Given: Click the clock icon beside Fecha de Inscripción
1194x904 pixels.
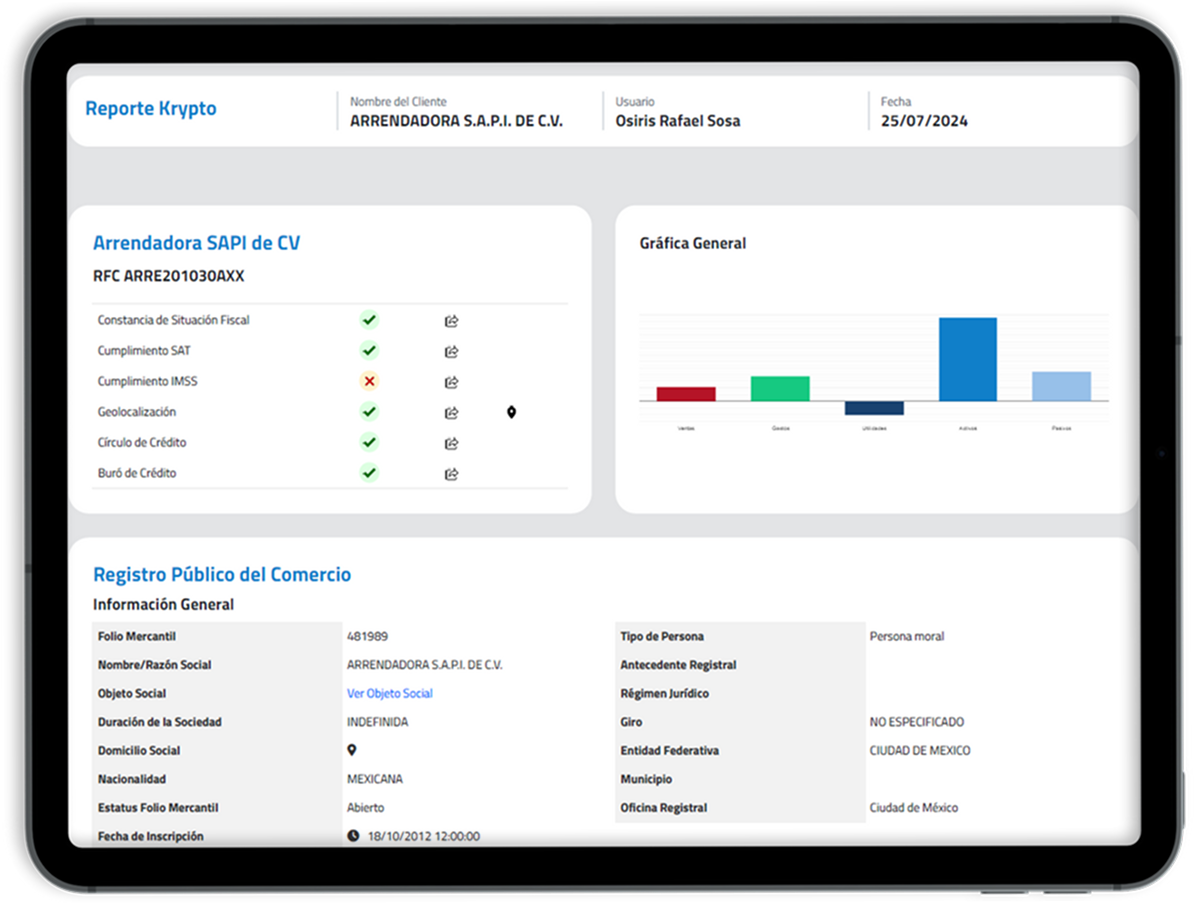Looking at the screenshot, I should (353, 836).
